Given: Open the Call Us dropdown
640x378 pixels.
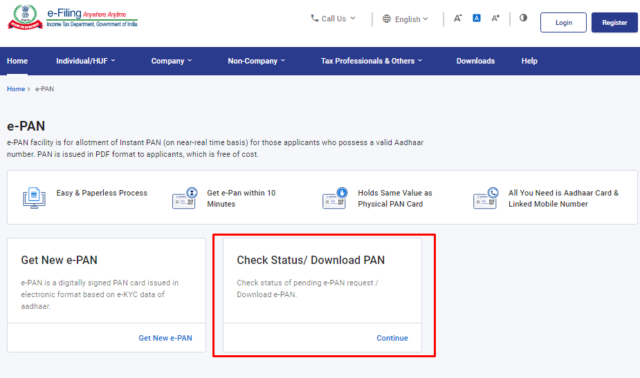Looking at the screenshot, I should [x=333, y=19].
